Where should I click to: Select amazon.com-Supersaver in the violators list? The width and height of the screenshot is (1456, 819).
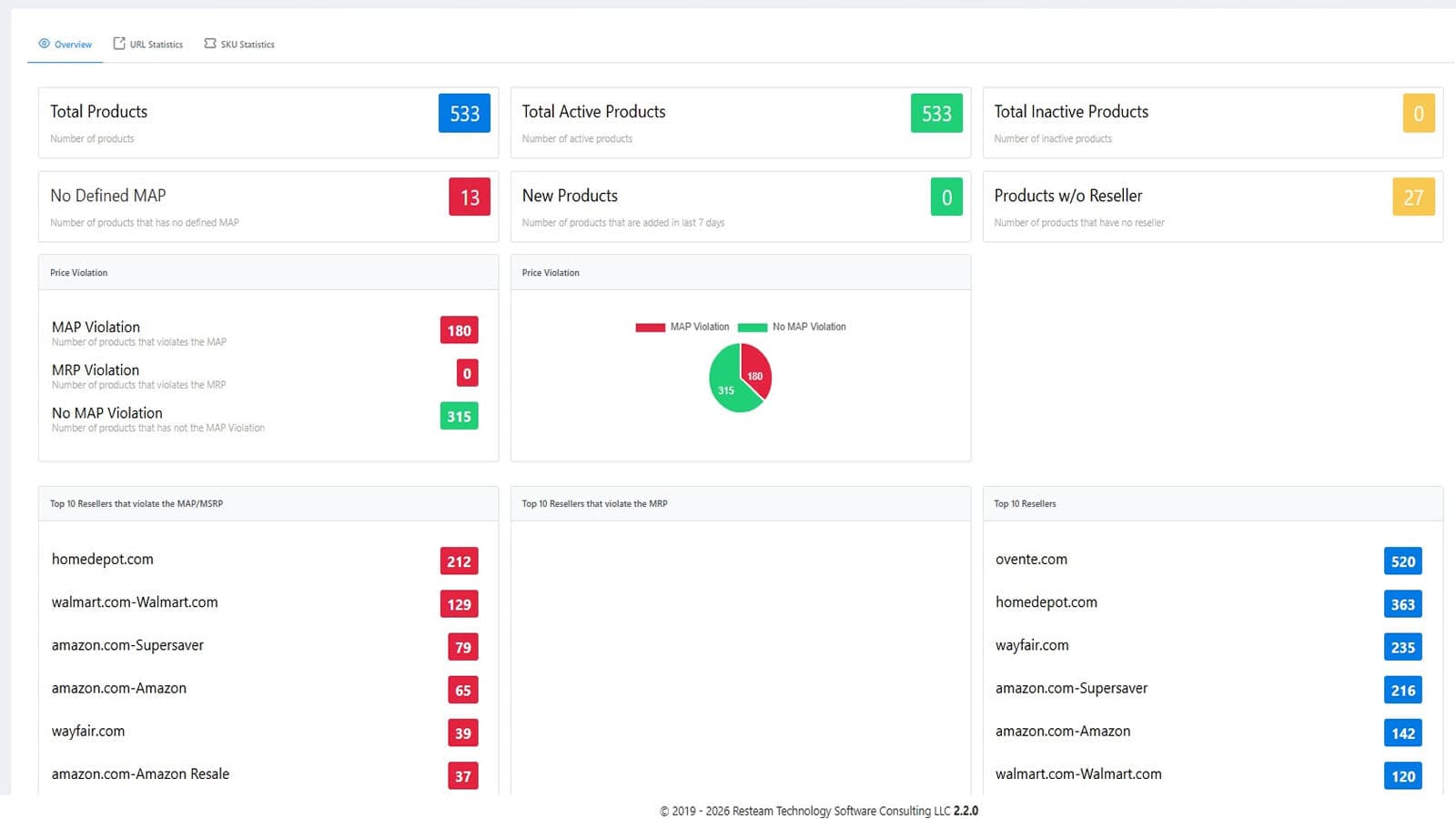(x=127, y=645)
